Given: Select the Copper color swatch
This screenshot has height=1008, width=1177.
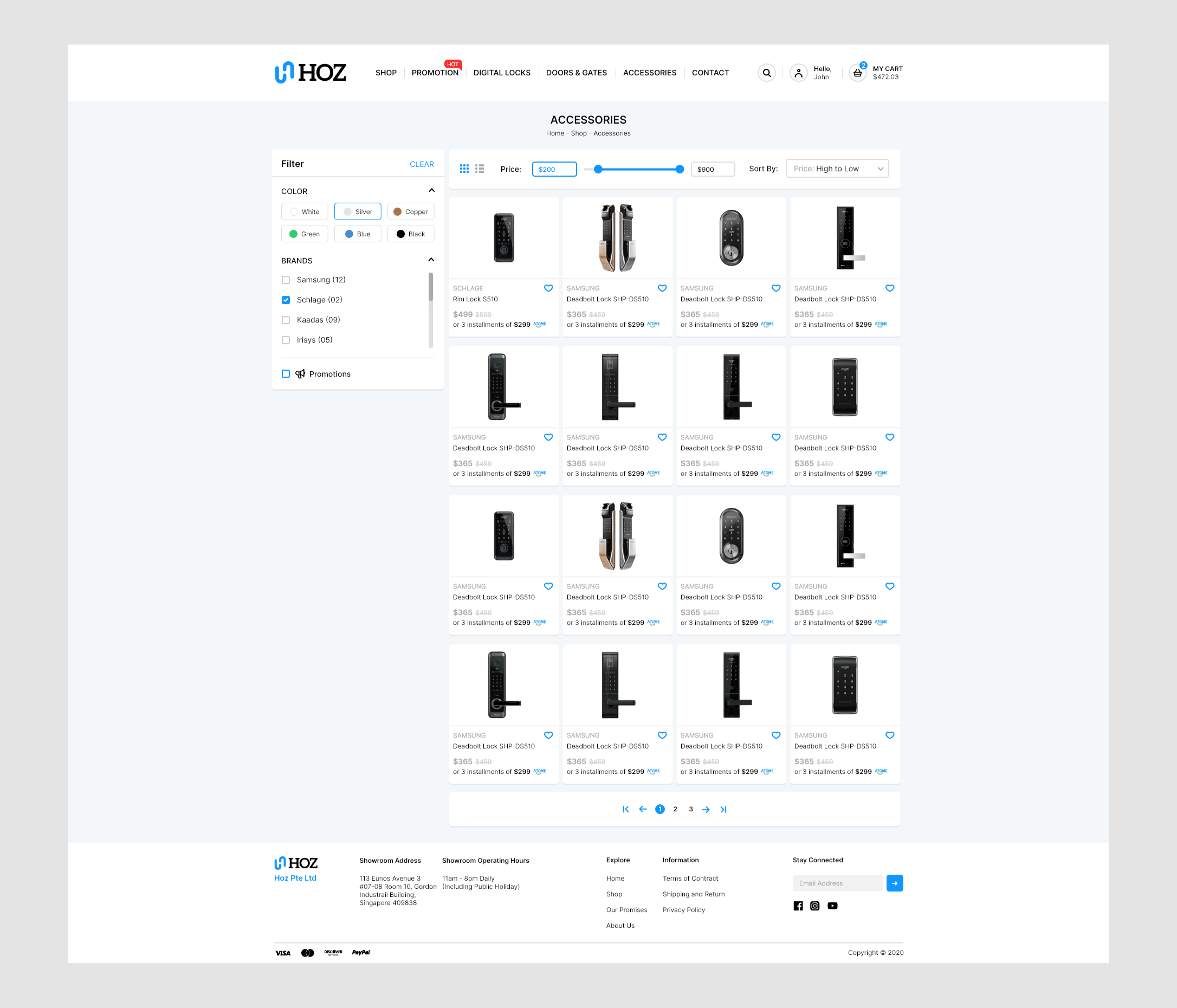Looking at the screenshot, I should 411,211.
